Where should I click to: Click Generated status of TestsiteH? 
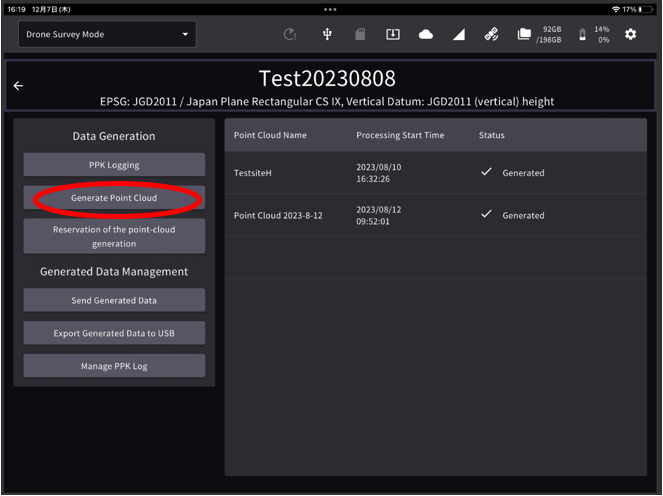point(523,173)
